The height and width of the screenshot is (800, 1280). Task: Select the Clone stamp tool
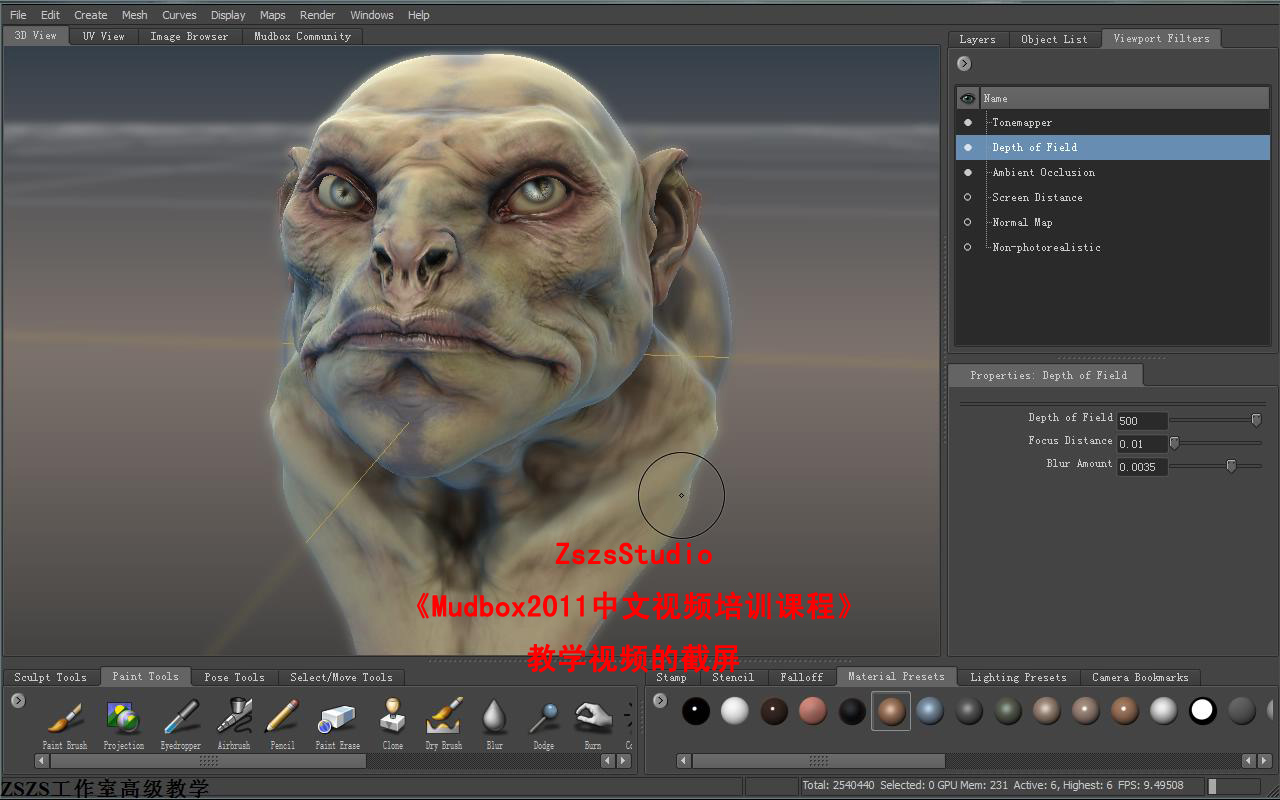392,722
